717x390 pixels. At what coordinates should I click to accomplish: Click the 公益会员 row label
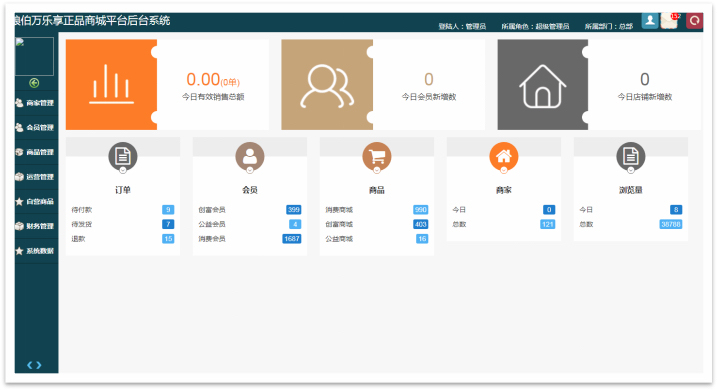tap(212, 224)
